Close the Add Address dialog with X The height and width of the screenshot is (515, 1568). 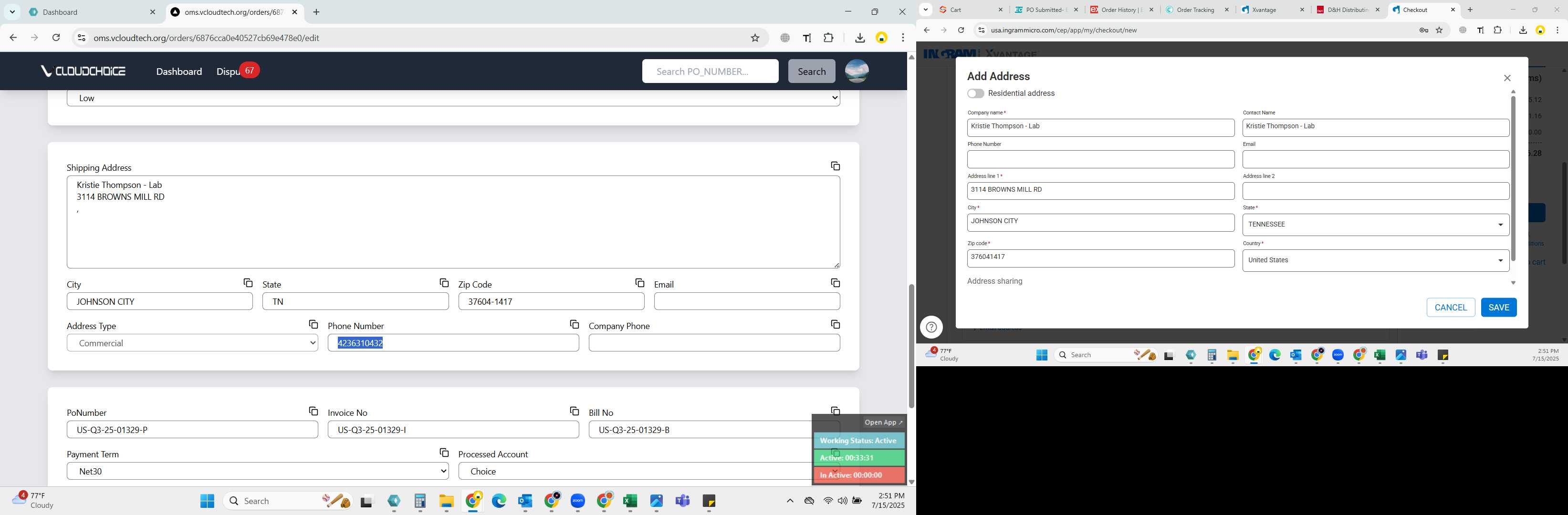[x=1507, y=78]
